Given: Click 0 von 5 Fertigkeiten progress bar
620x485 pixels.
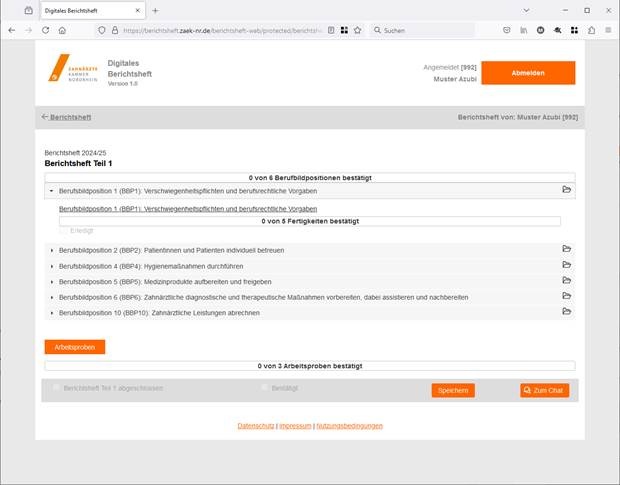Looking at the screenshot, I should pyautogui.click(x=310, y=221).
